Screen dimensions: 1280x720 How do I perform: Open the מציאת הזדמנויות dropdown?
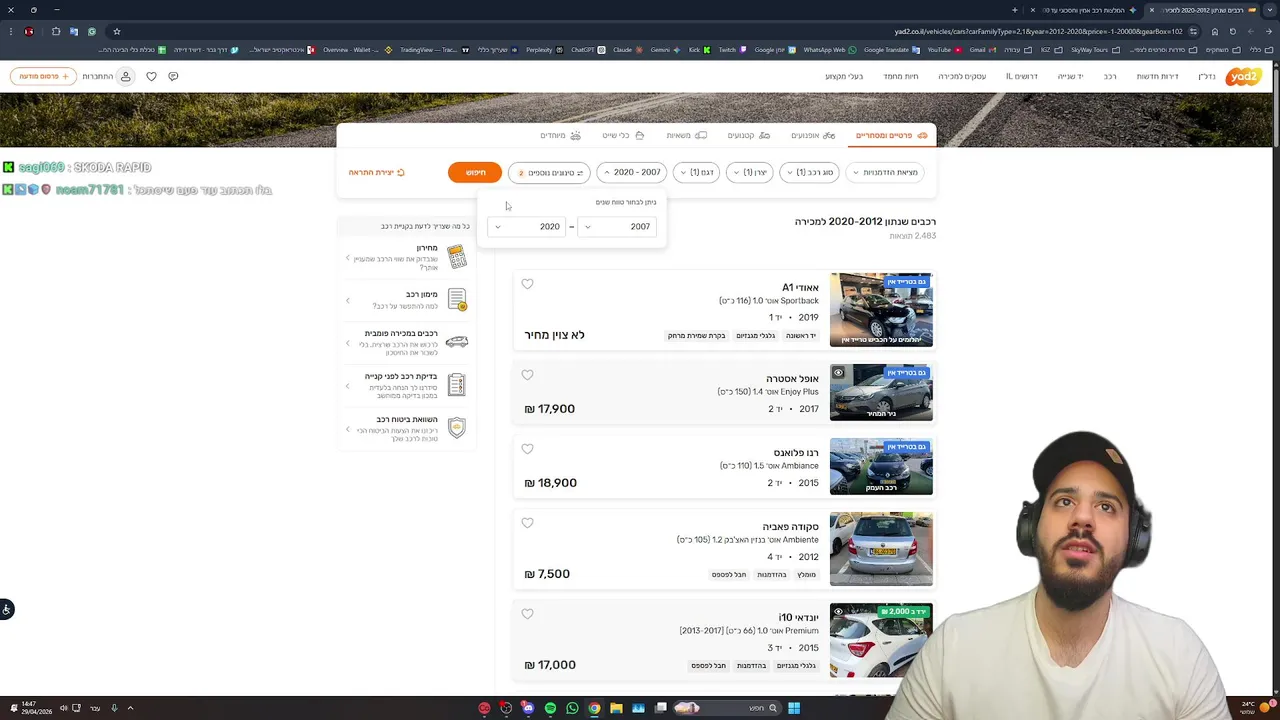(x=884, y=172)
